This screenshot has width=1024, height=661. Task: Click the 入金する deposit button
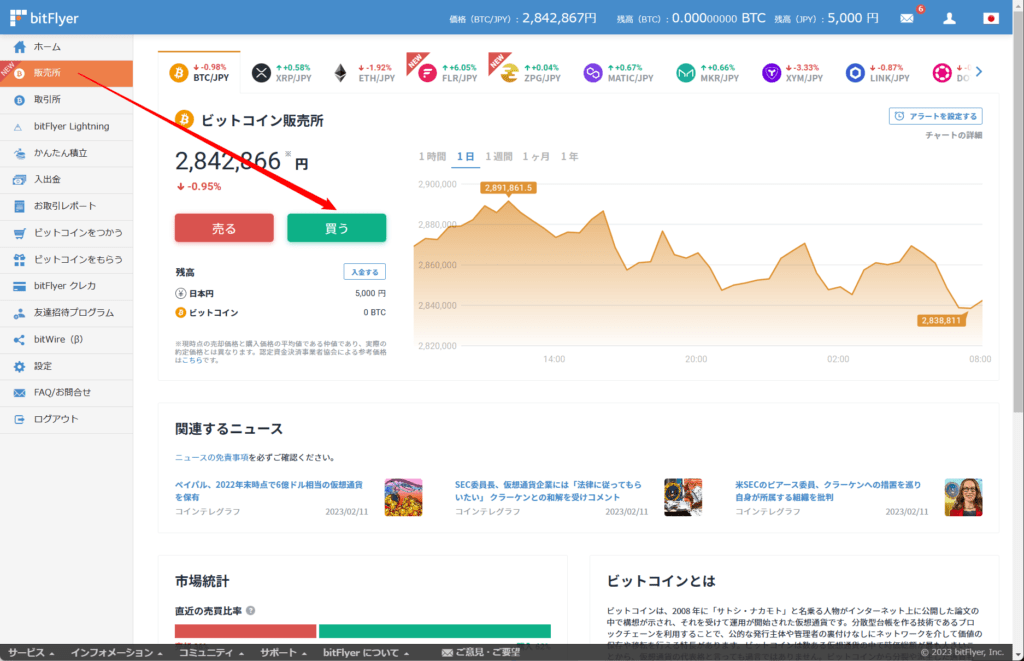(364, 272)
